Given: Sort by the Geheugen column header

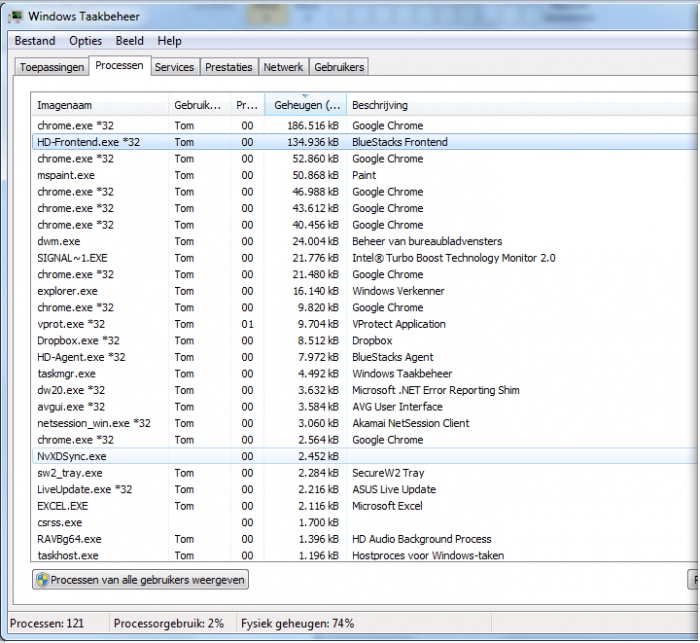Looking at the screenshot, I should tap(306, 105).
